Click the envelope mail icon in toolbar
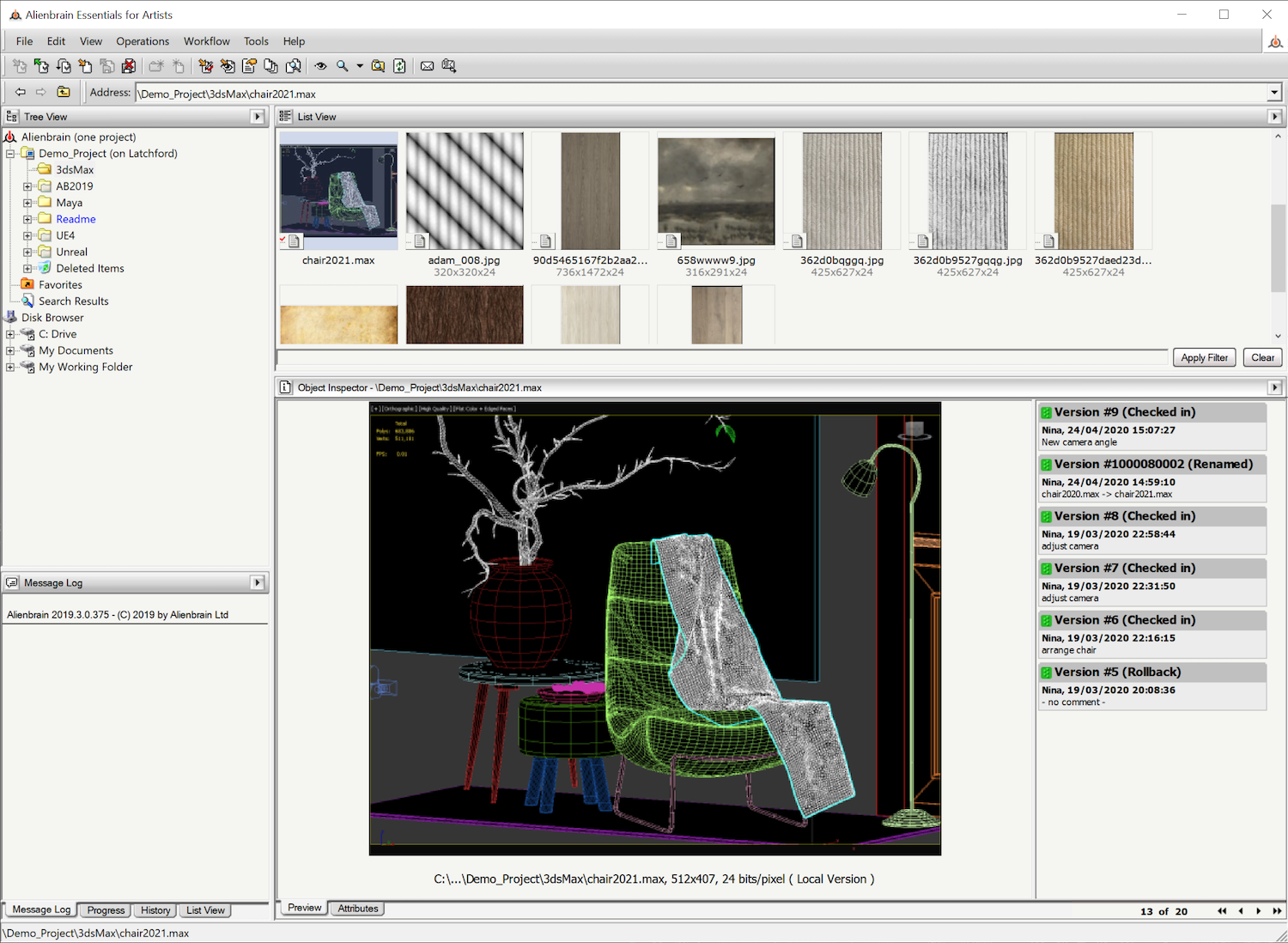The height and width of the screenshot is (943, 1288). pyautogui.click(x=427, y=66)
